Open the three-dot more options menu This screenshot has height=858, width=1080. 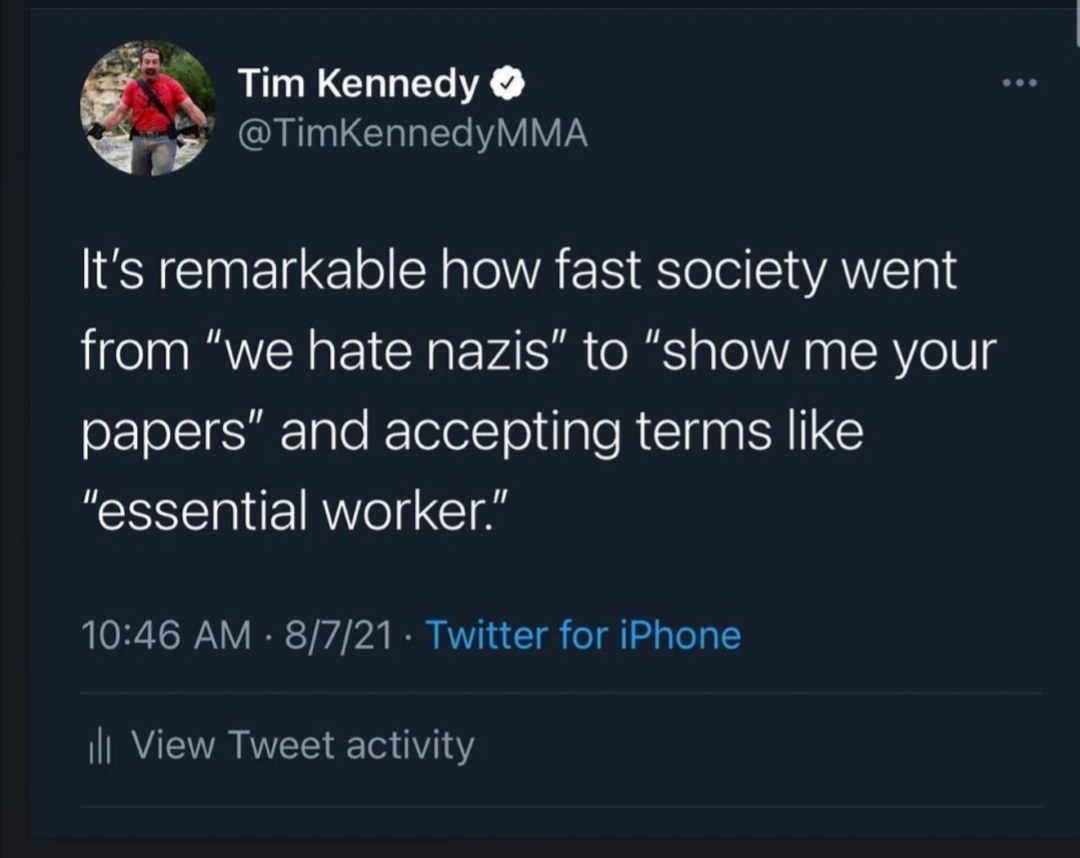point(1020,82)
